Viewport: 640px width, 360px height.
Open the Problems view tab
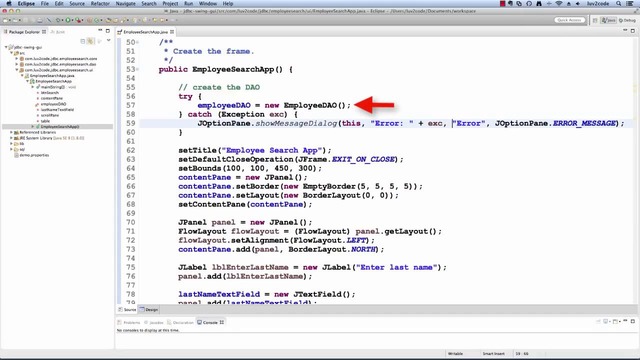(x=129, y=322)
